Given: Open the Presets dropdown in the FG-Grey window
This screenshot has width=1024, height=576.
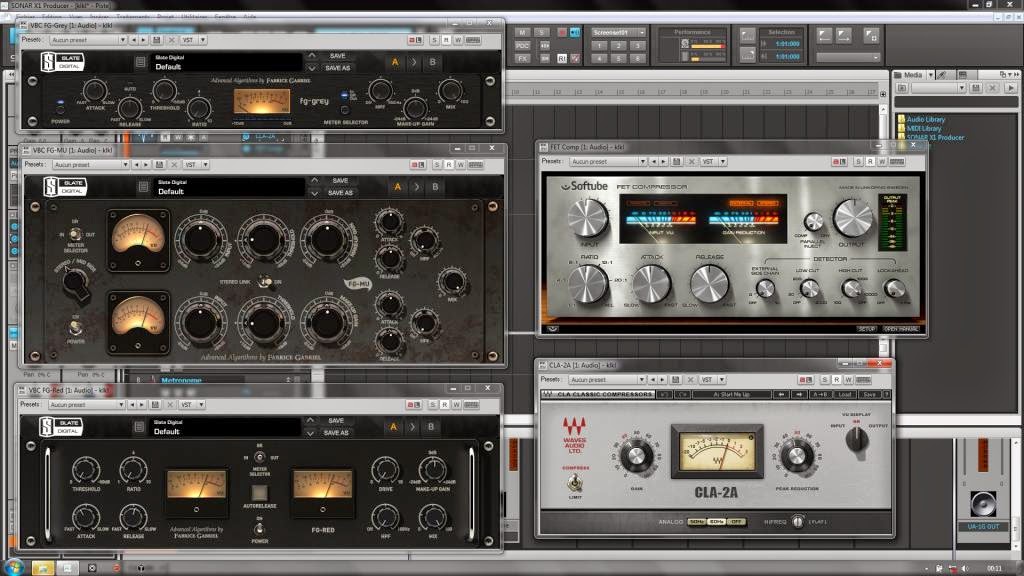Looking at the screenshot, I should click(88, 40).
